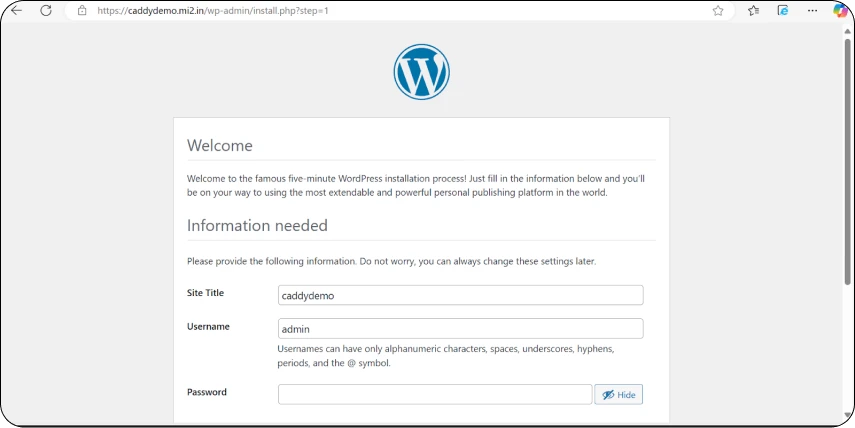Open the Edge browser essentials icon

[x=783, y=10]
